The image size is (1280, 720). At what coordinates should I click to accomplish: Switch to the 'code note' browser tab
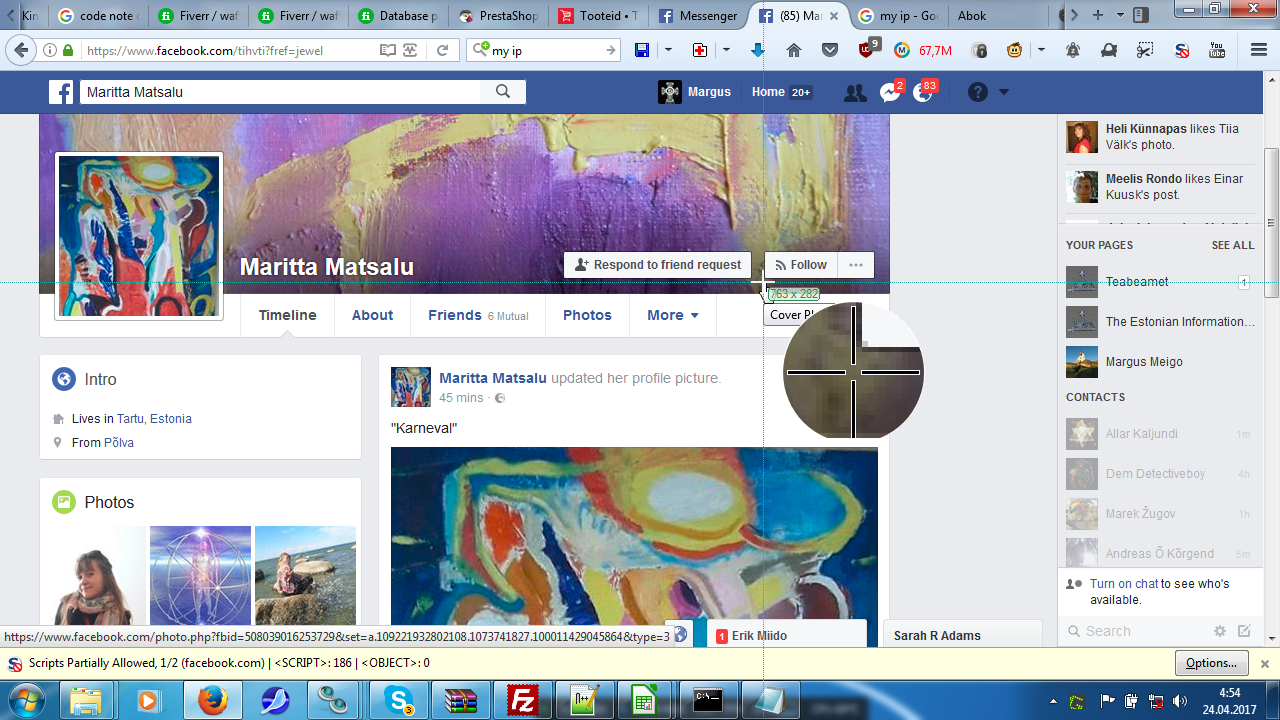(x=98, y=16)
